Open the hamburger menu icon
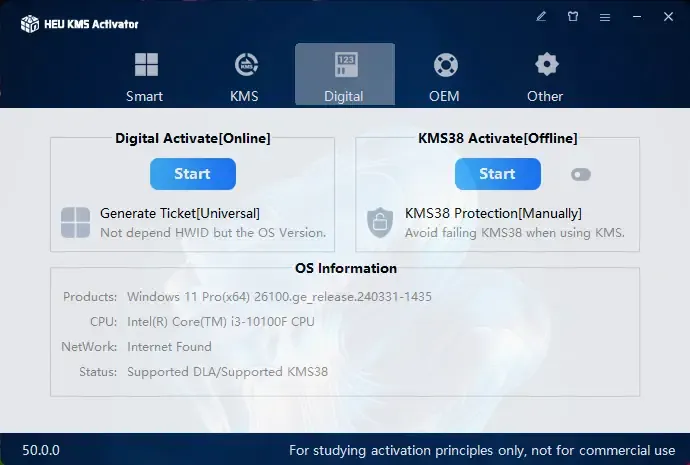Viewport: 690px width, 465px height. pos(605,17)
